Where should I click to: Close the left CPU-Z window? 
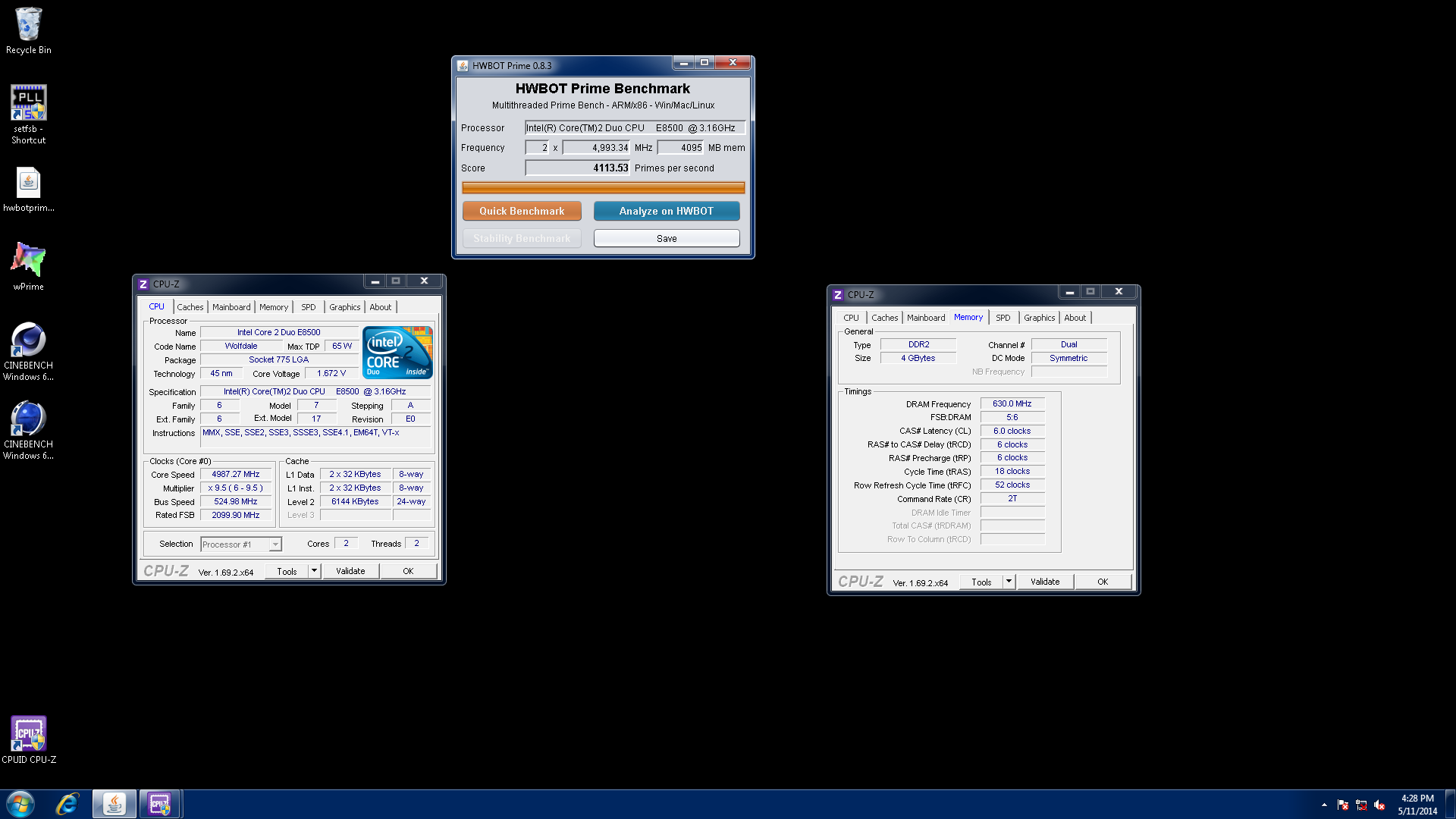tap(425, 281)
